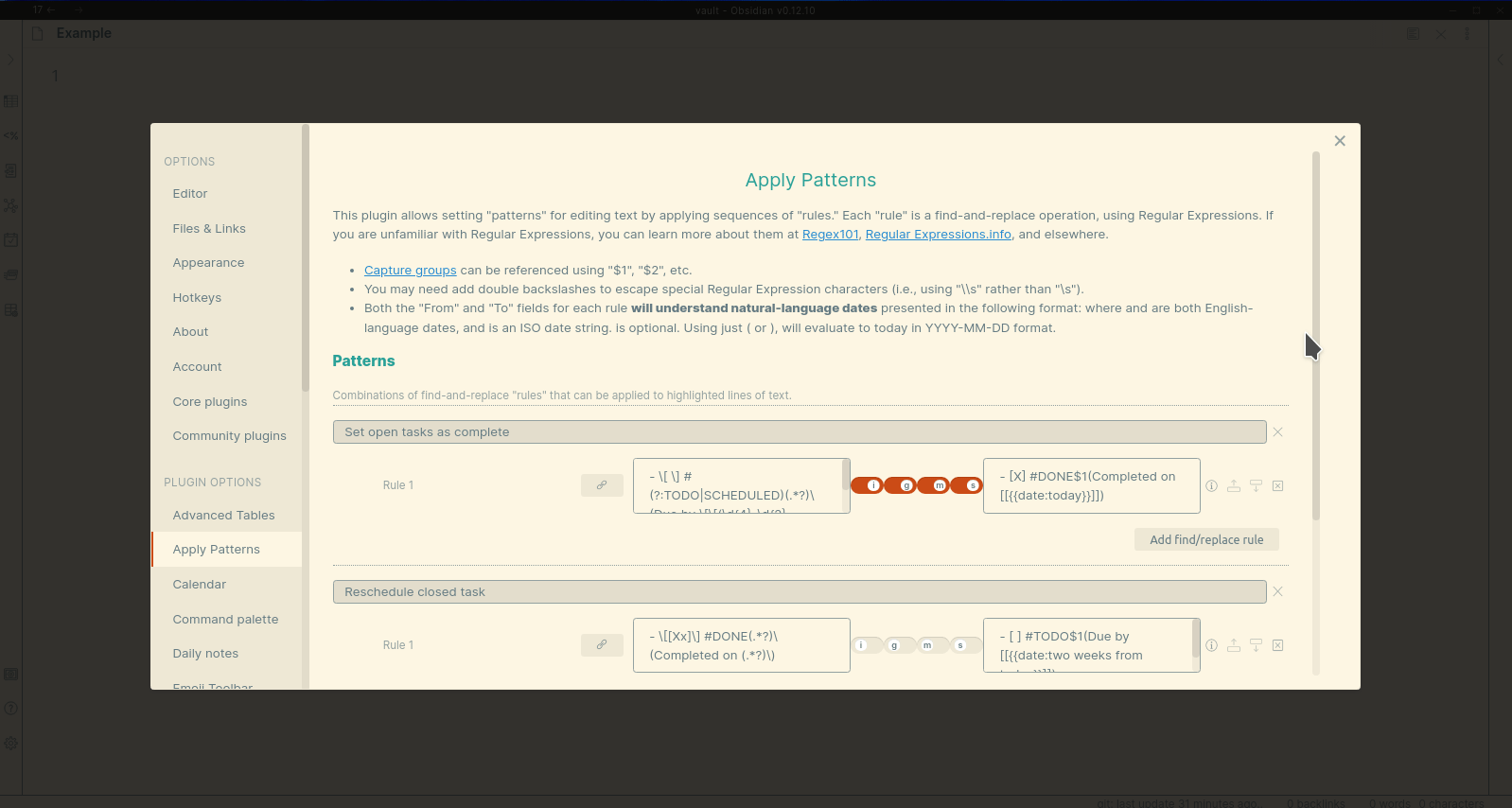Screen dimensions: 1512x808
Task: Toggle preview mode for Example note
Action: pyautogui.click(x=1413, y=34)
